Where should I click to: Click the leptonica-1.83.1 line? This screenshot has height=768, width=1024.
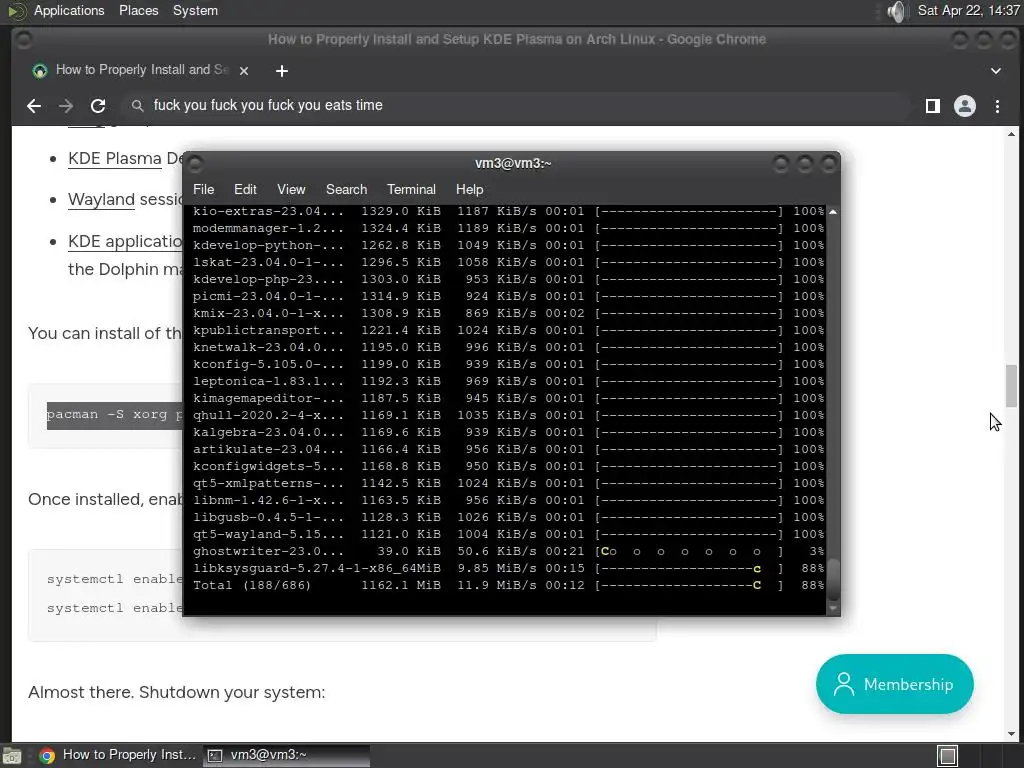pos(508,381)
